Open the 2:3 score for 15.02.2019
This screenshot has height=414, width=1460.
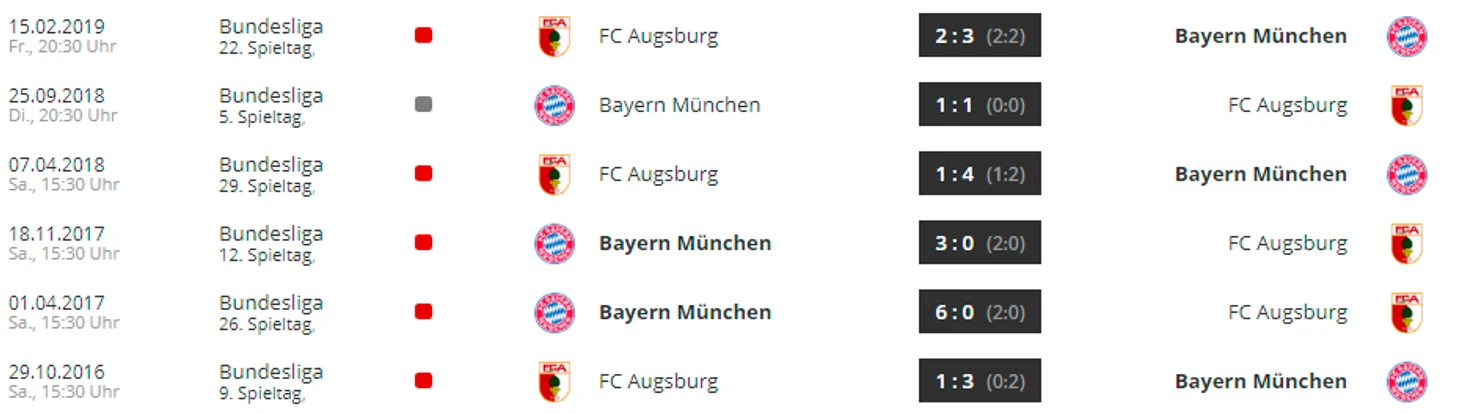[979, 36]
